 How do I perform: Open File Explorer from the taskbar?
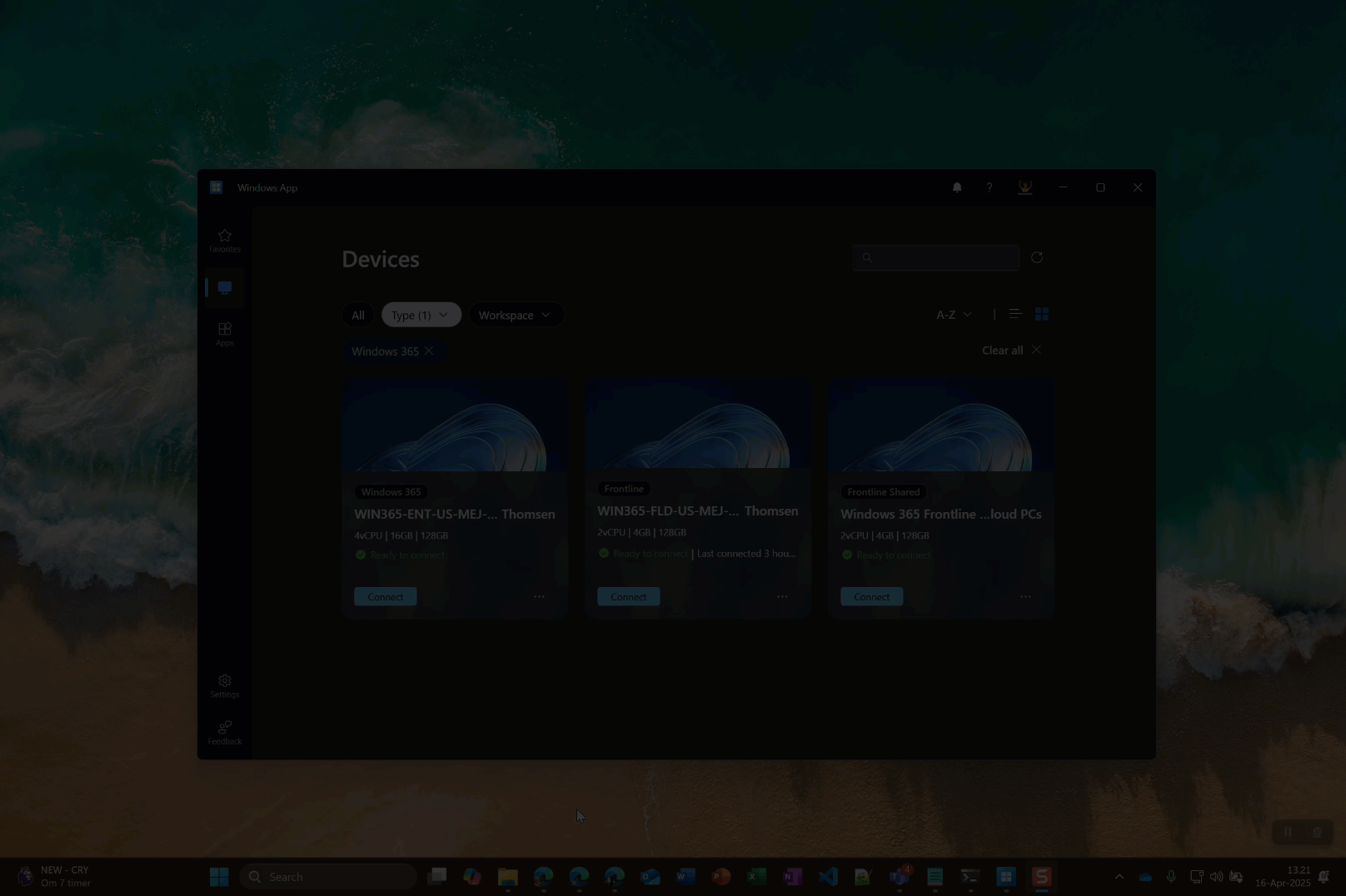pos(507,877)
